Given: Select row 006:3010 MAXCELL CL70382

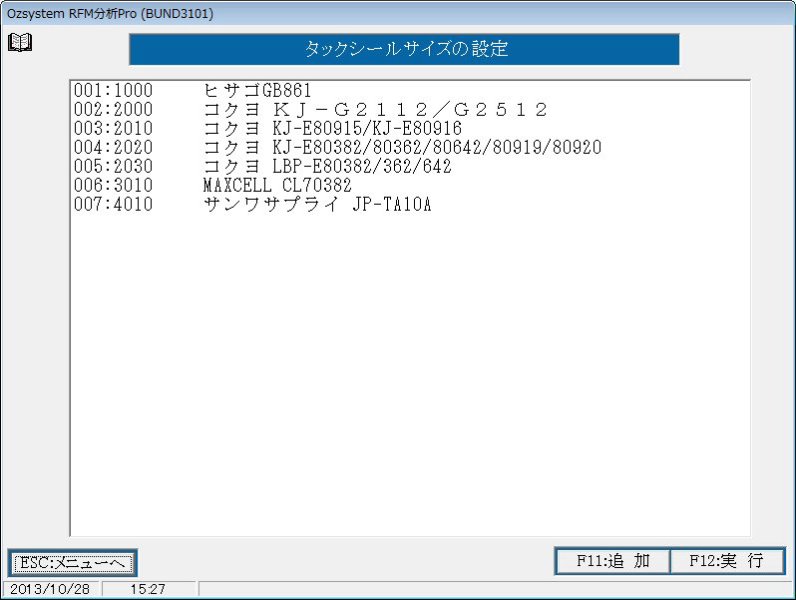Looking at the screenshot, I should pyautogui.click(x=410, y=185).
